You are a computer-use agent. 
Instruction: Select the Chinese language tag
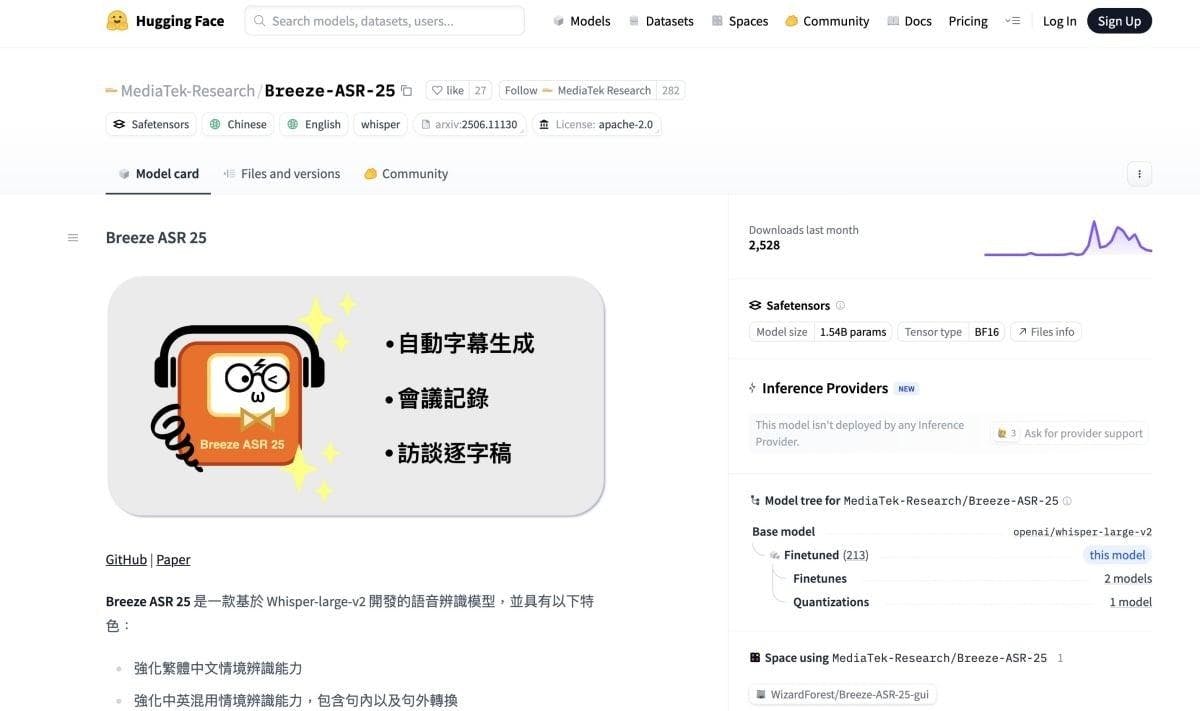[x=238, y=125]
